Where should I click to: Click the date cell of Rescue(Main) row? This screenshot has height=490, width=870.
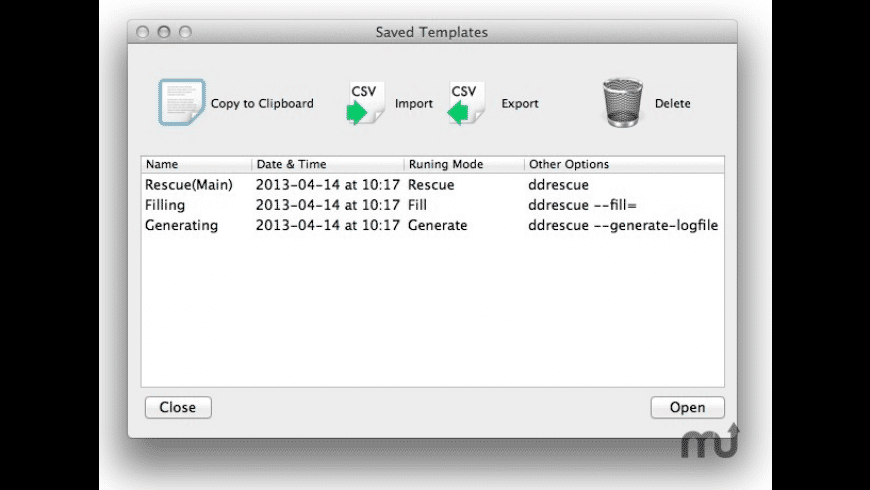point(327,185)
